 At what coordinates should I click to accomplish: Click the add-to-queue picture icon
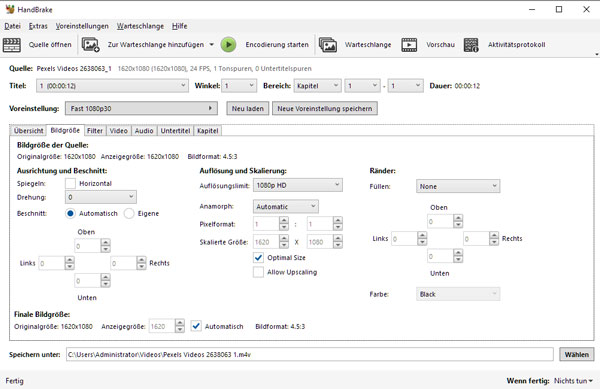91,45
